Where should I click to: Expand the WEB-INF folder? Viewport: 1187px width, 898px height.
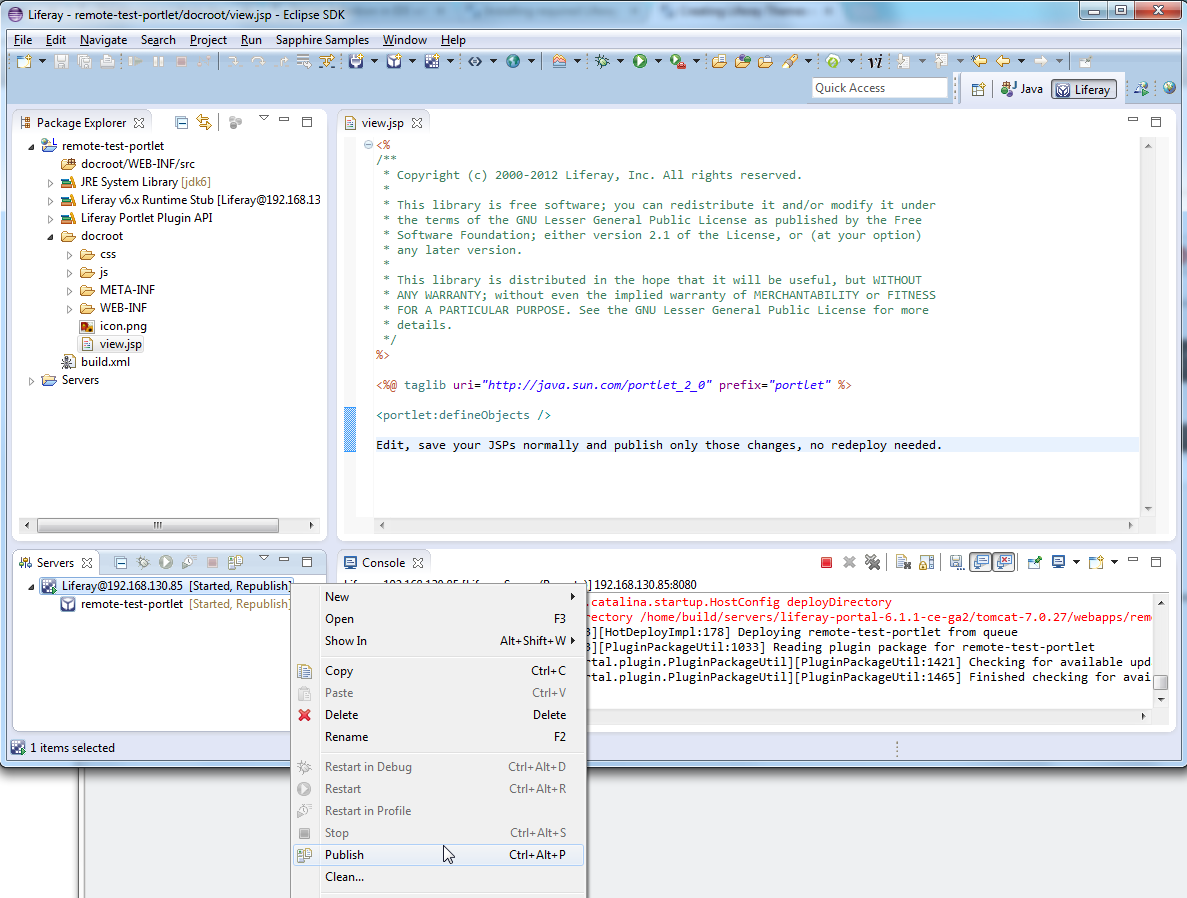click(x=70, y=309)
